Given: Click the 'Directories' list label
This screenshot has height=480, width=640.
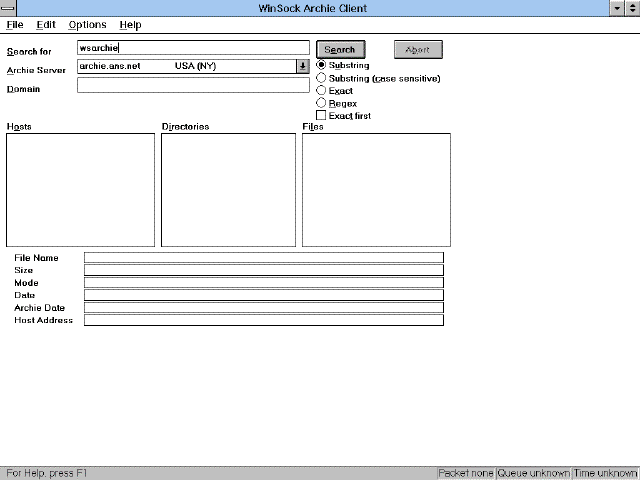Looking at the screenshot, I should click(185, 127).
